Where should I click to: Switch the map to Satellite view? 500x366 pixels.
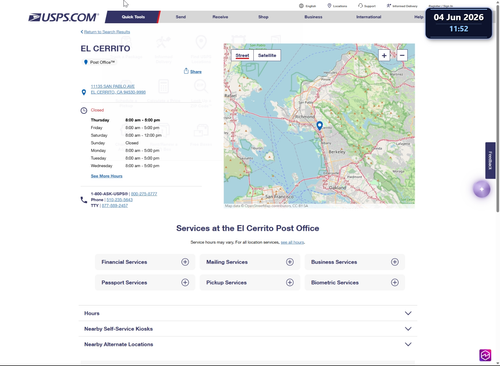[x=267, y=55]
